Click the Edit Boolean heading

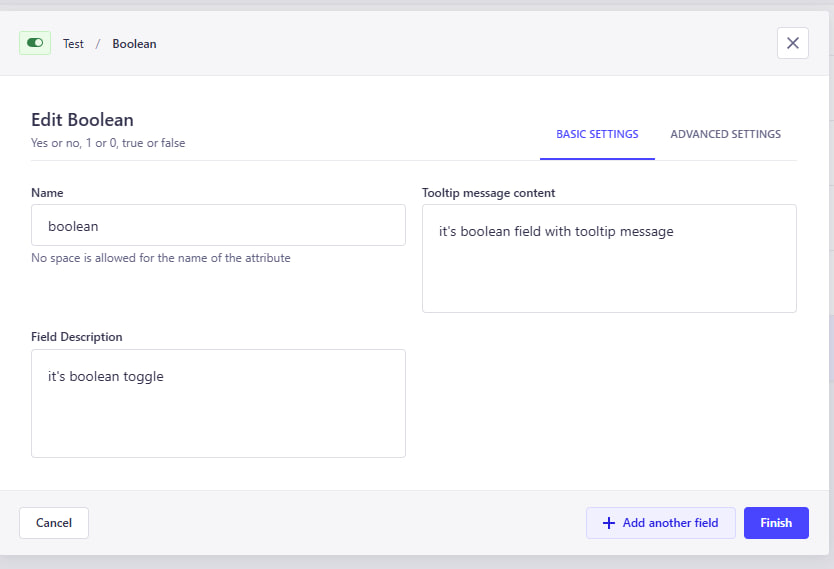click(x=82, y=120)
